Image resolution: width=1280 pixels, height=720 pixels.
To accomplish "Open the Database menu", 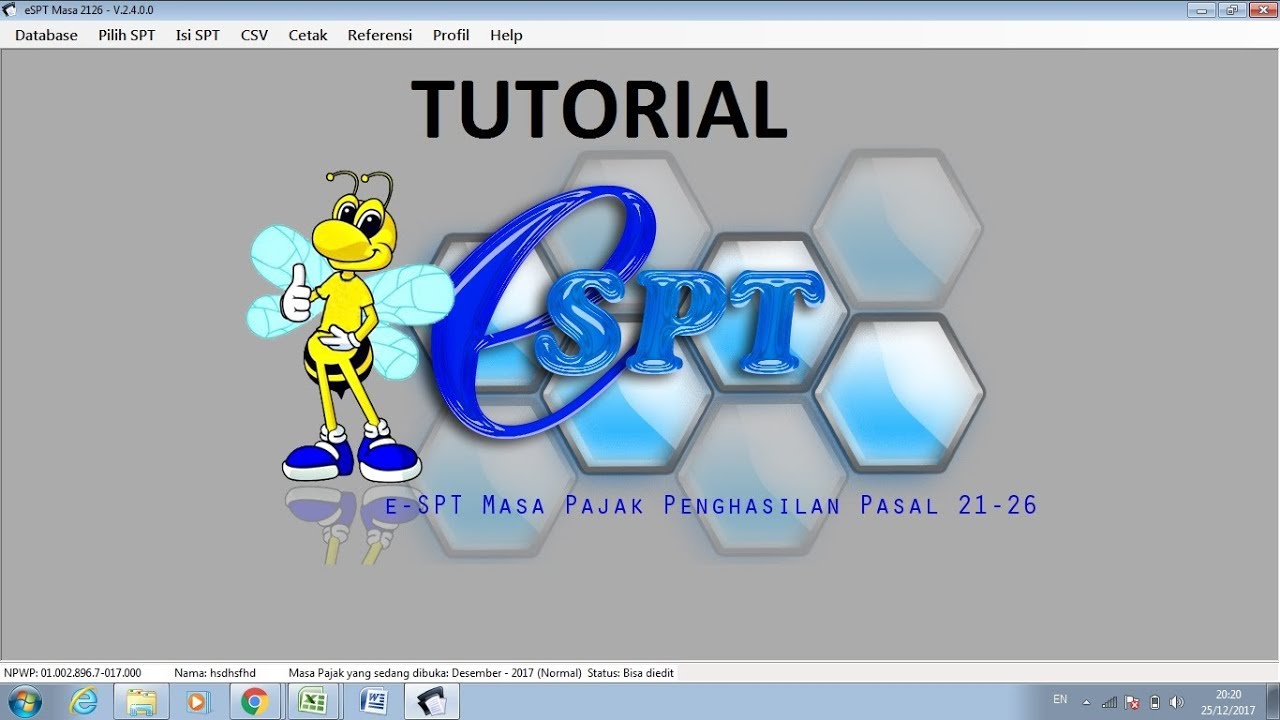I will tap(46, 35).
